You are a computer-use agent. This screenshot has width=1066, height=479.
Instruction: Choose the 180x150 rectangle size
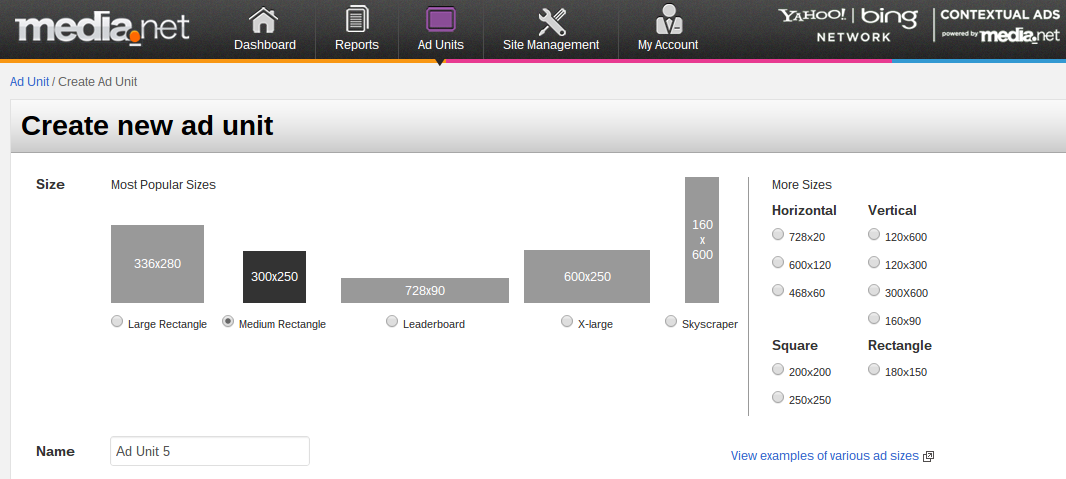pyautogui.click(x=874, y=369)
